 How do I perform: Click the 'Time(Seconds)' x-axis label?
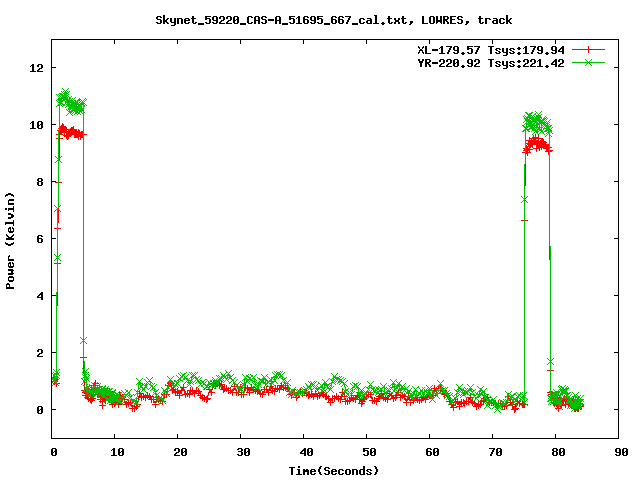tap(333, 471)
